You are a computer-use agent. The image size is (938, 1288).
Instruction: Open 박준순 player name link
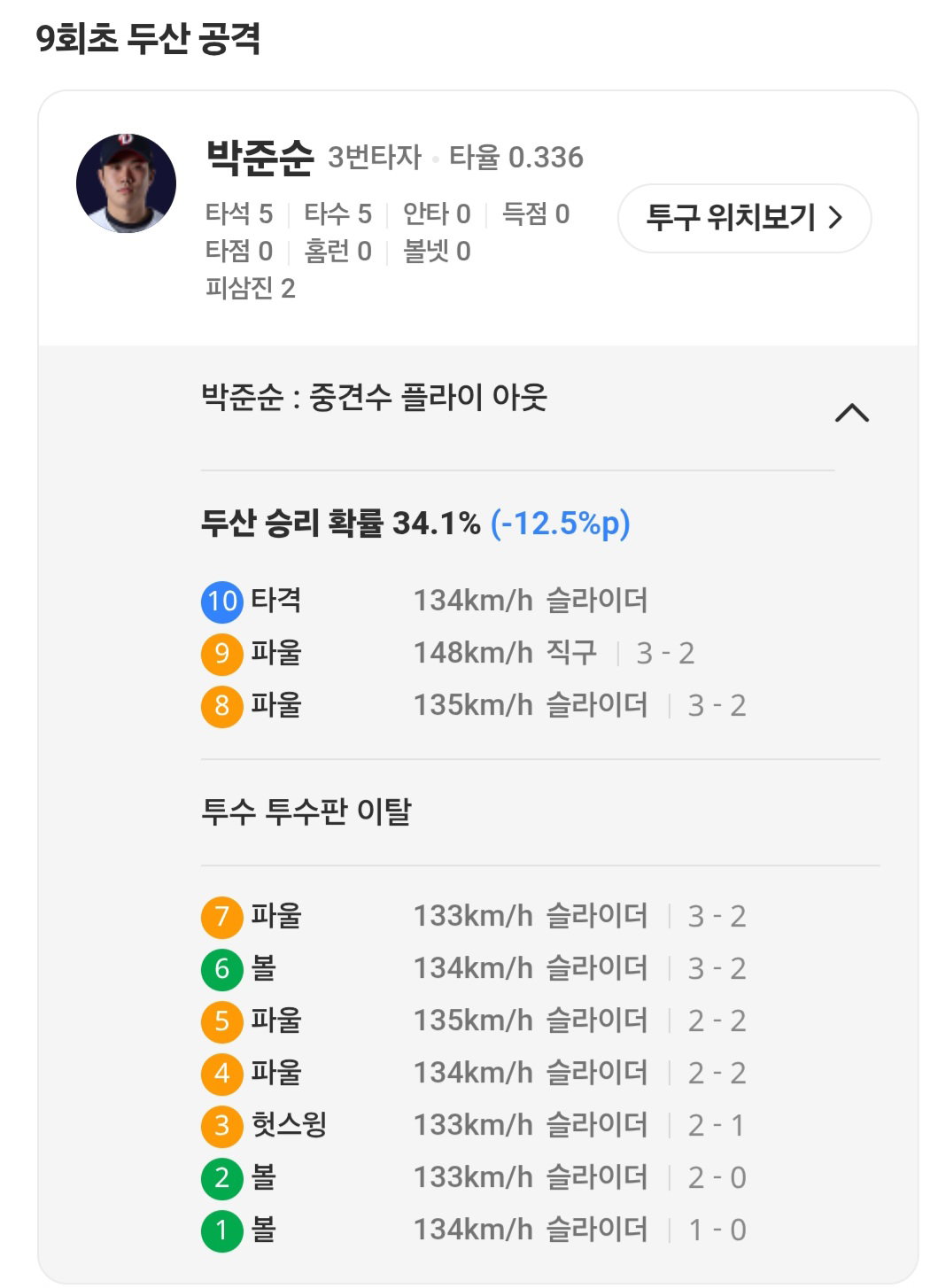pyautogui.click(x=260, y=157)
